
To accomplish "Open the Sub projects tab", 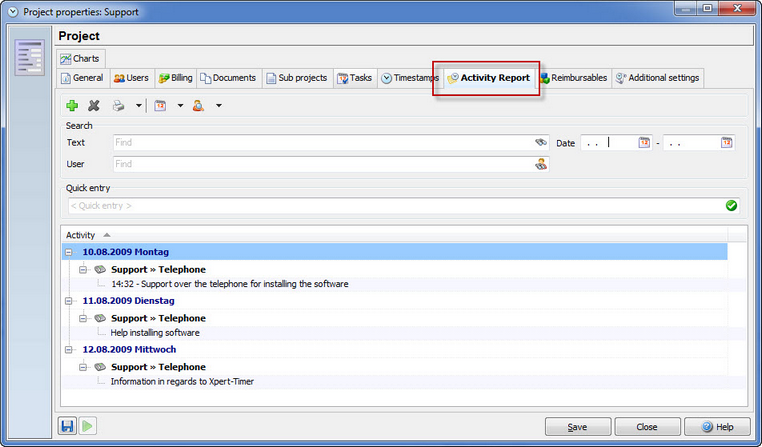I will 297,78.
